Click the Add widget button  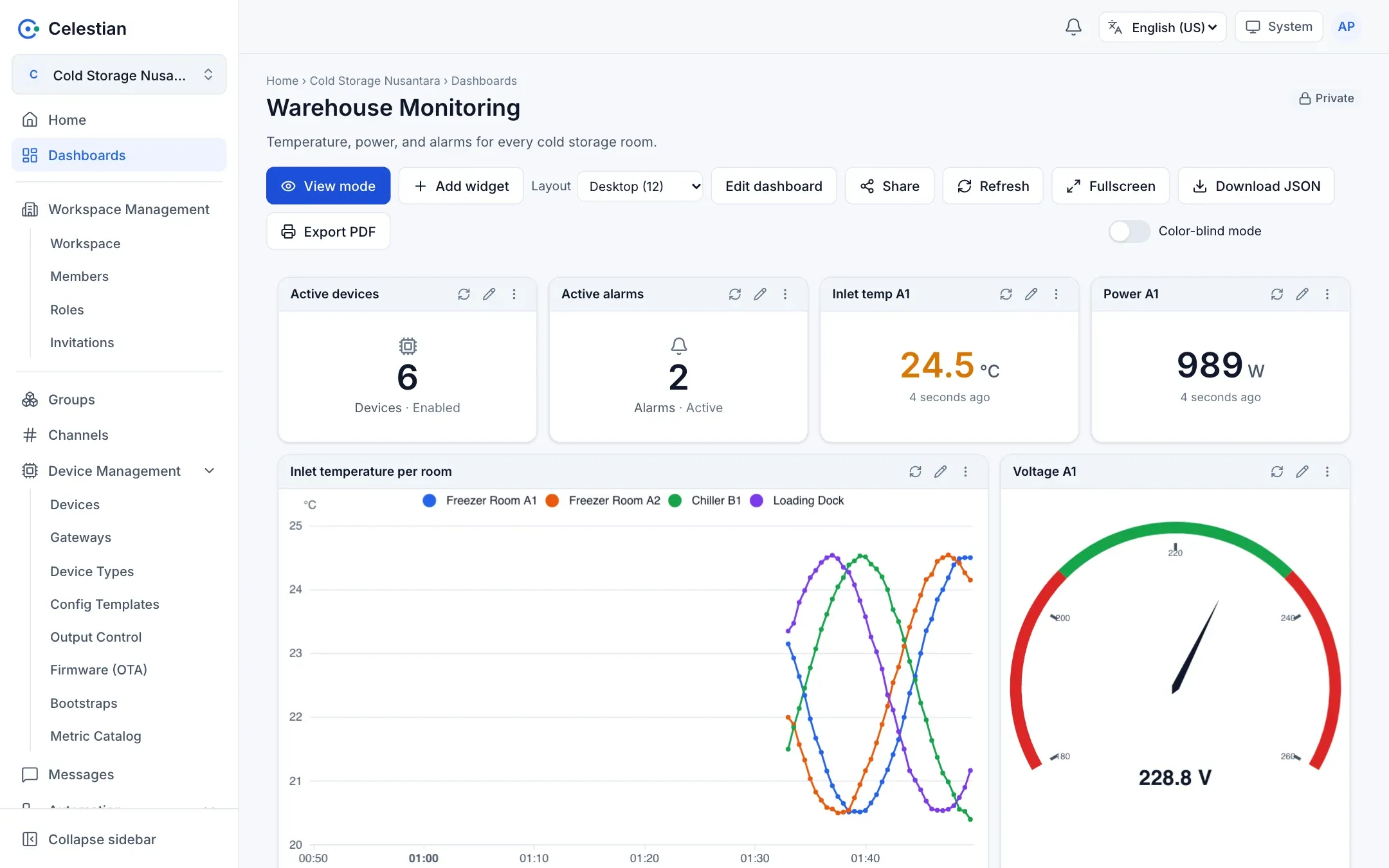(x=461, y=186)
